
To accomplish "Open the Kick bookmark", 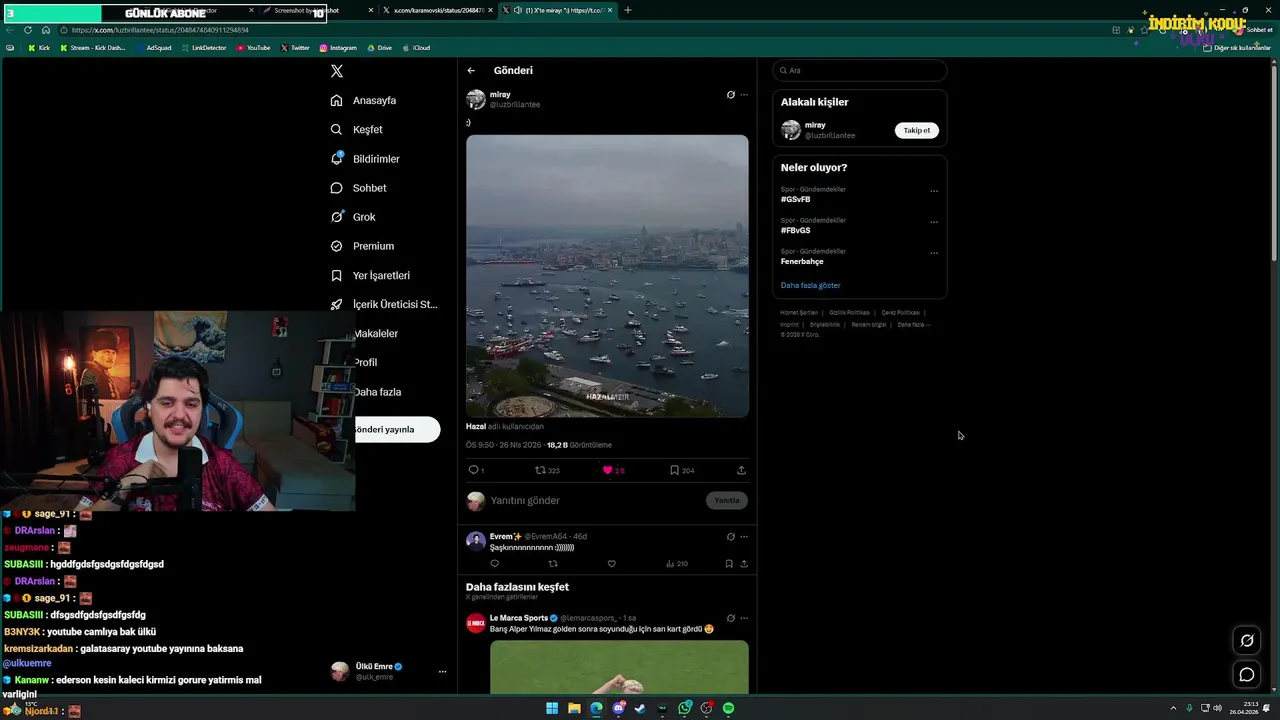I will pyautogui.click(x=39, y=48).
